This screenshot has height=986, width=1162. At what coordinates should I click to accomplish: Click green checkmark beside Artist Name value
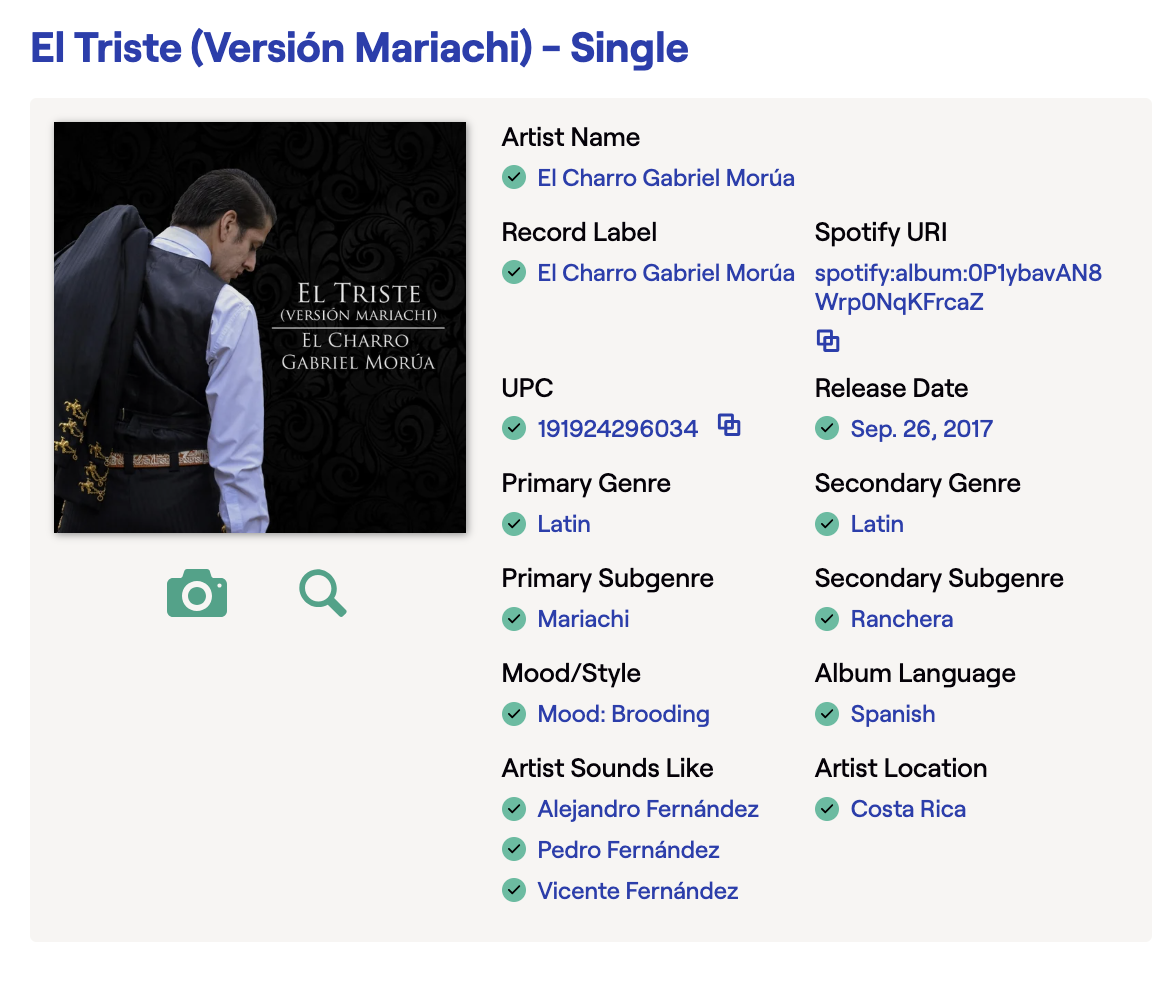click(514, 178)
